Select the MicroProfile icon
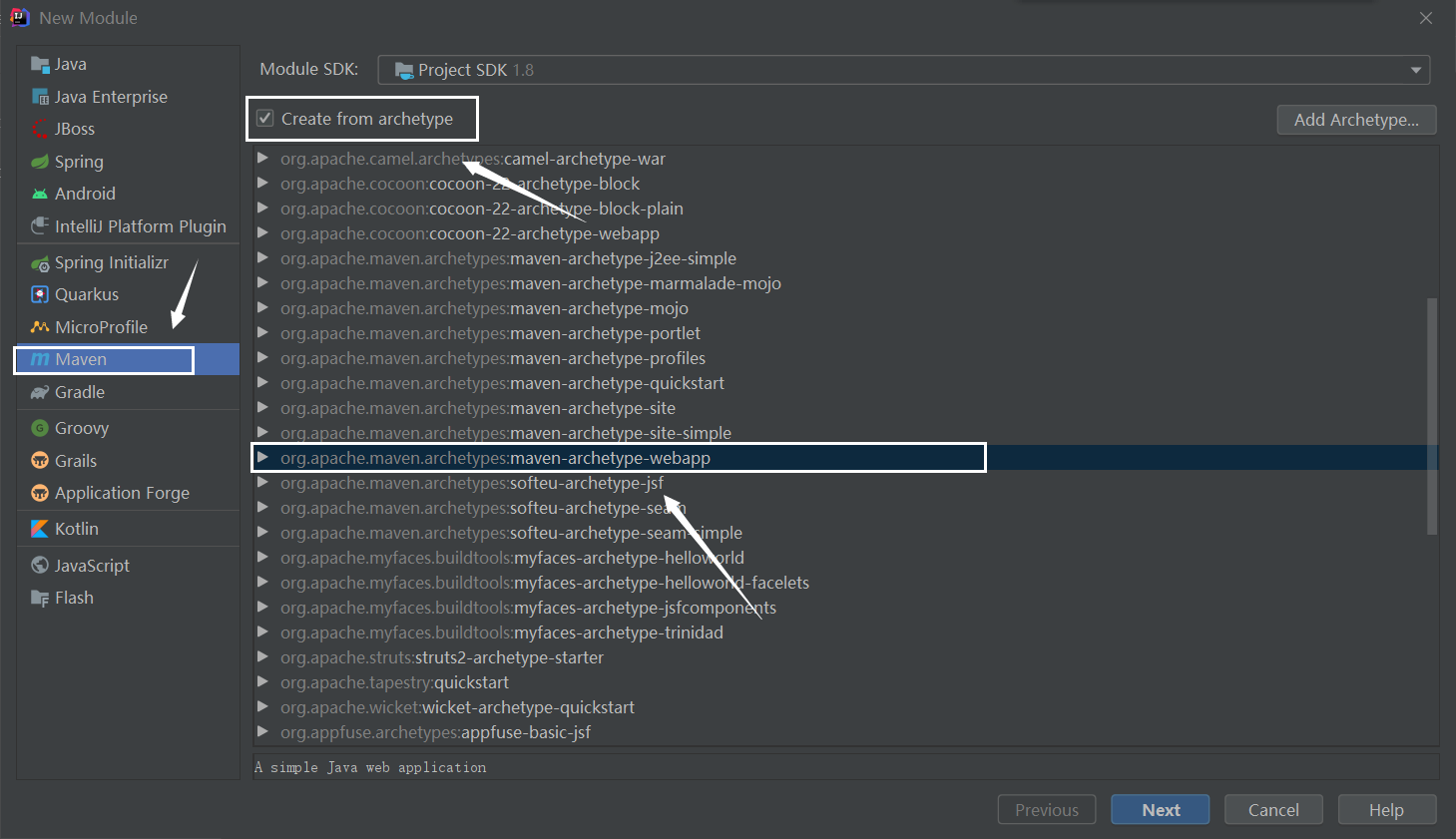Viewport: 1456px width, 839px height. (40, 327)
